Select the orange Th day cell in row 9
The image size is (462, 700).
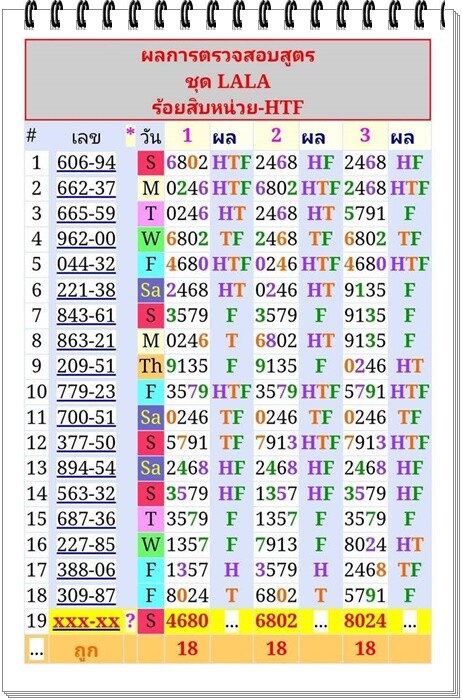[x=150, y=366]
